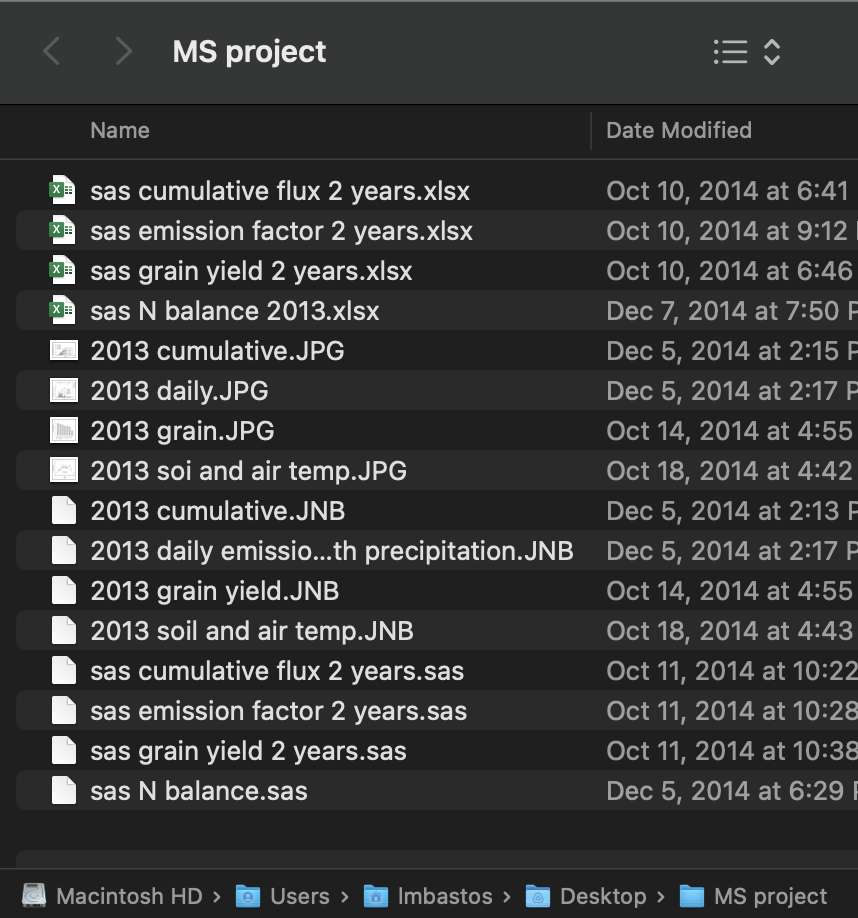Sort files by Date Modified column
Screen dimensions: 858x918
click(x=679, y=130)
